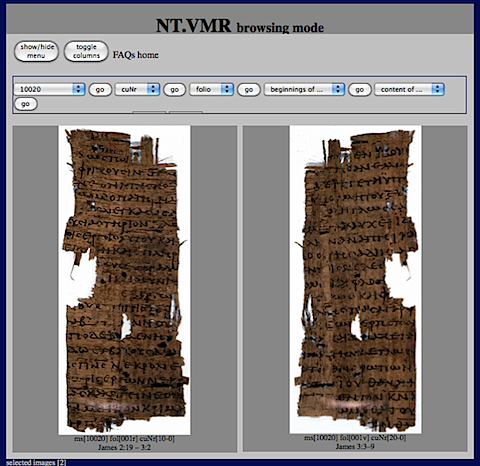480x466 pixels.
Task: Click the 'James 3:3–9' caption
Action: pyautogui.click(x=355, y=446)
